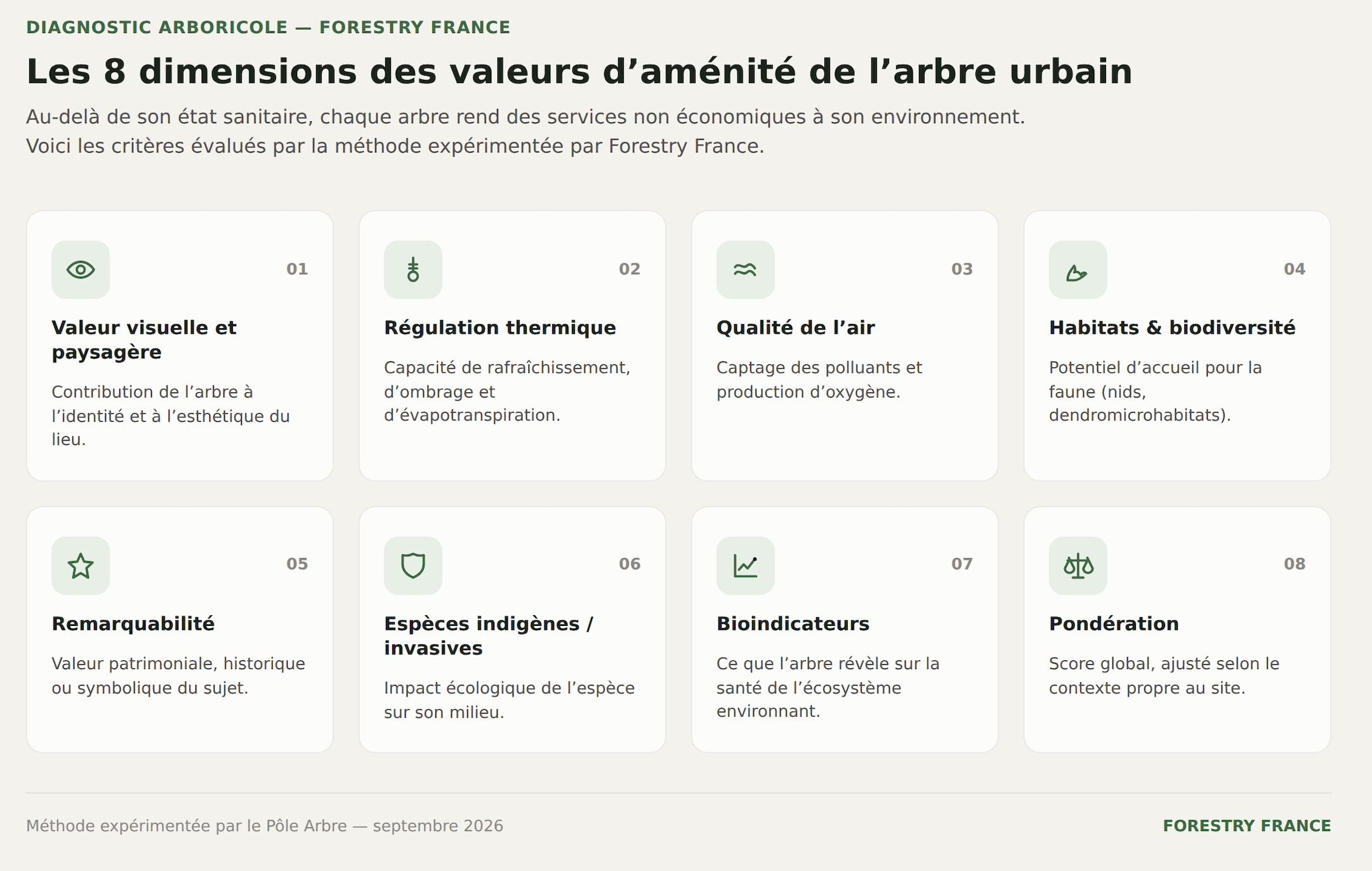Select the wind waves icon for air quality
The height and width of the screenshot is (871, 1372).
coord(745,270)
